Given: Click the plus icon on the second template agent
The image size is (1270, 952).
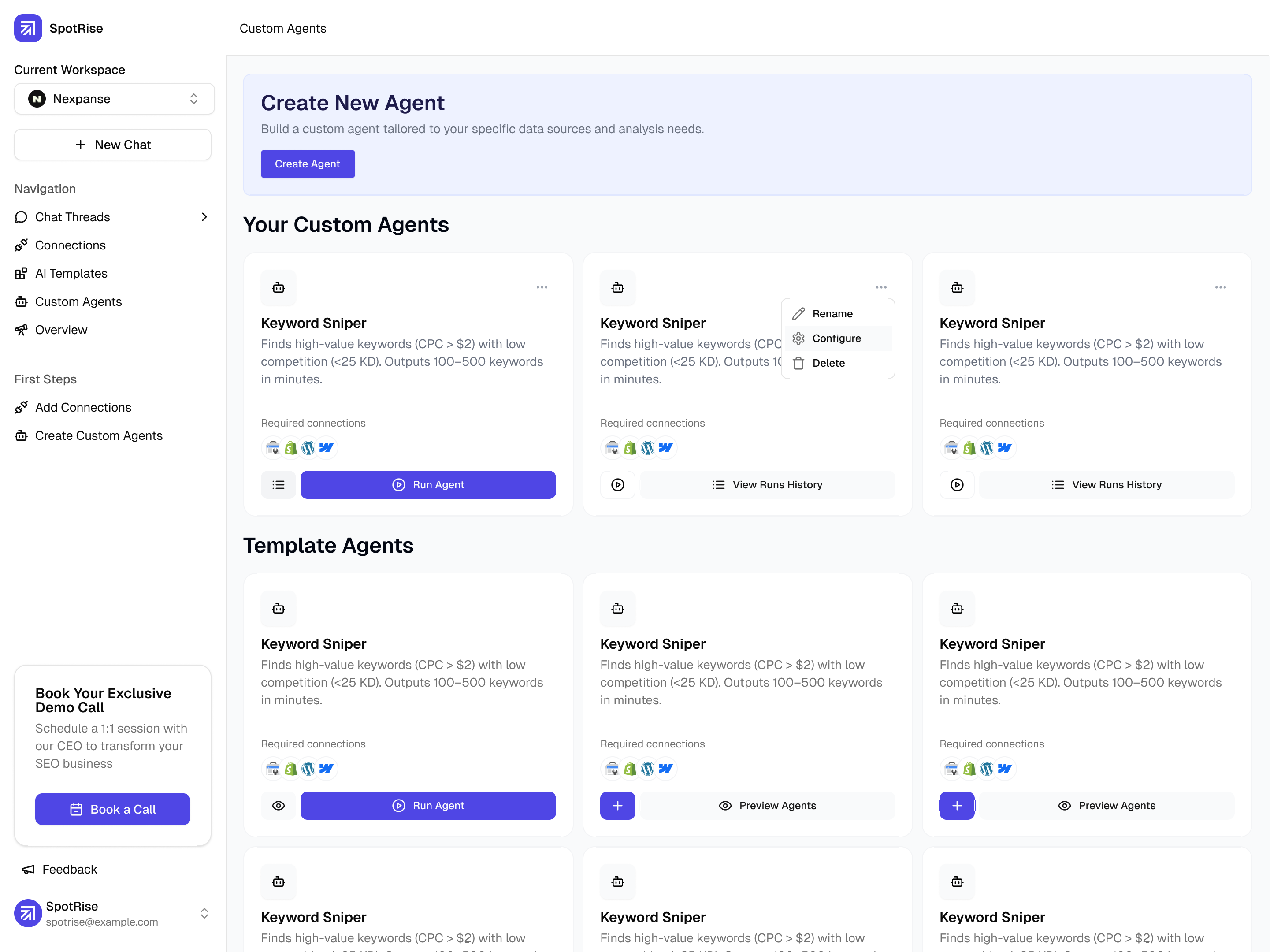Looking at the screenshot, I should click(617, 806).
